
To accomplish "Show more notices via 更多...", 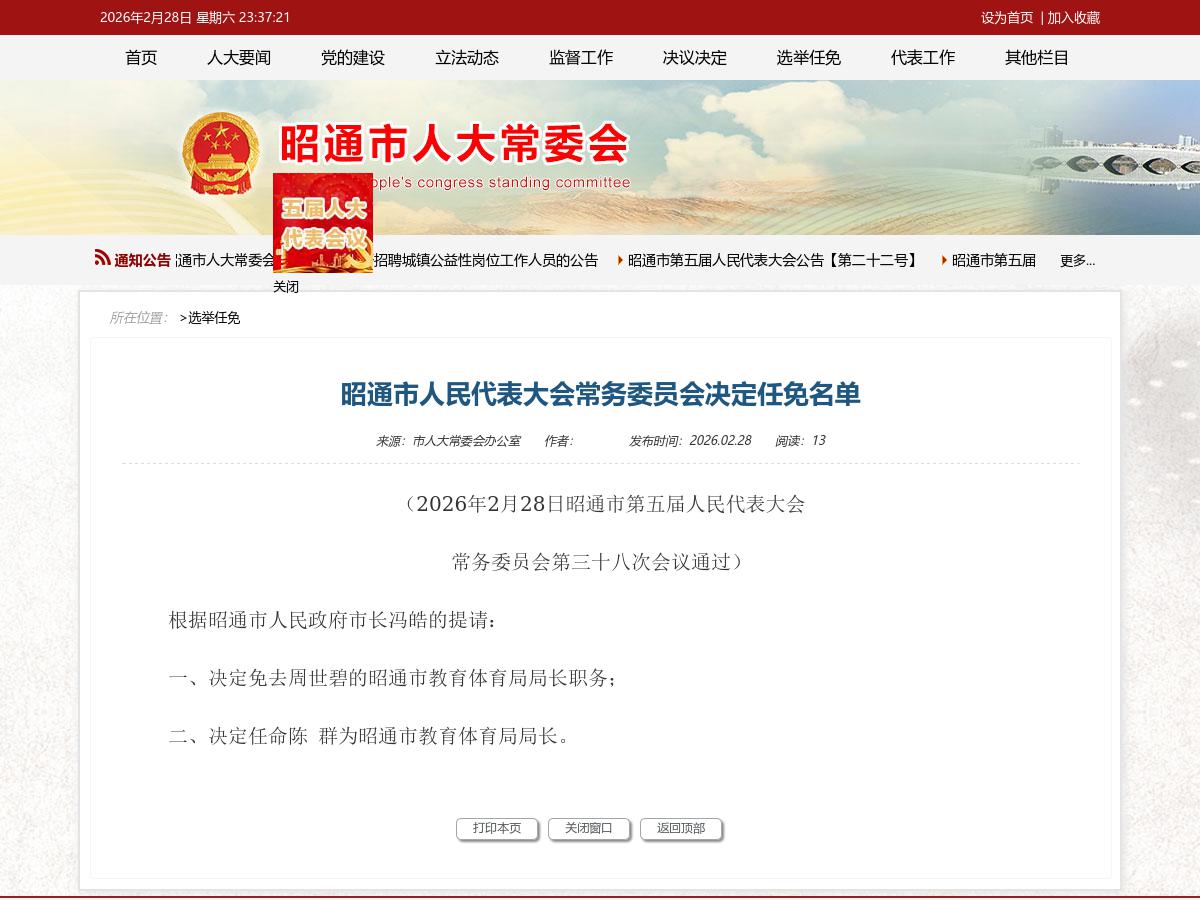I will pyautogui.click(x=1077, y=261).
